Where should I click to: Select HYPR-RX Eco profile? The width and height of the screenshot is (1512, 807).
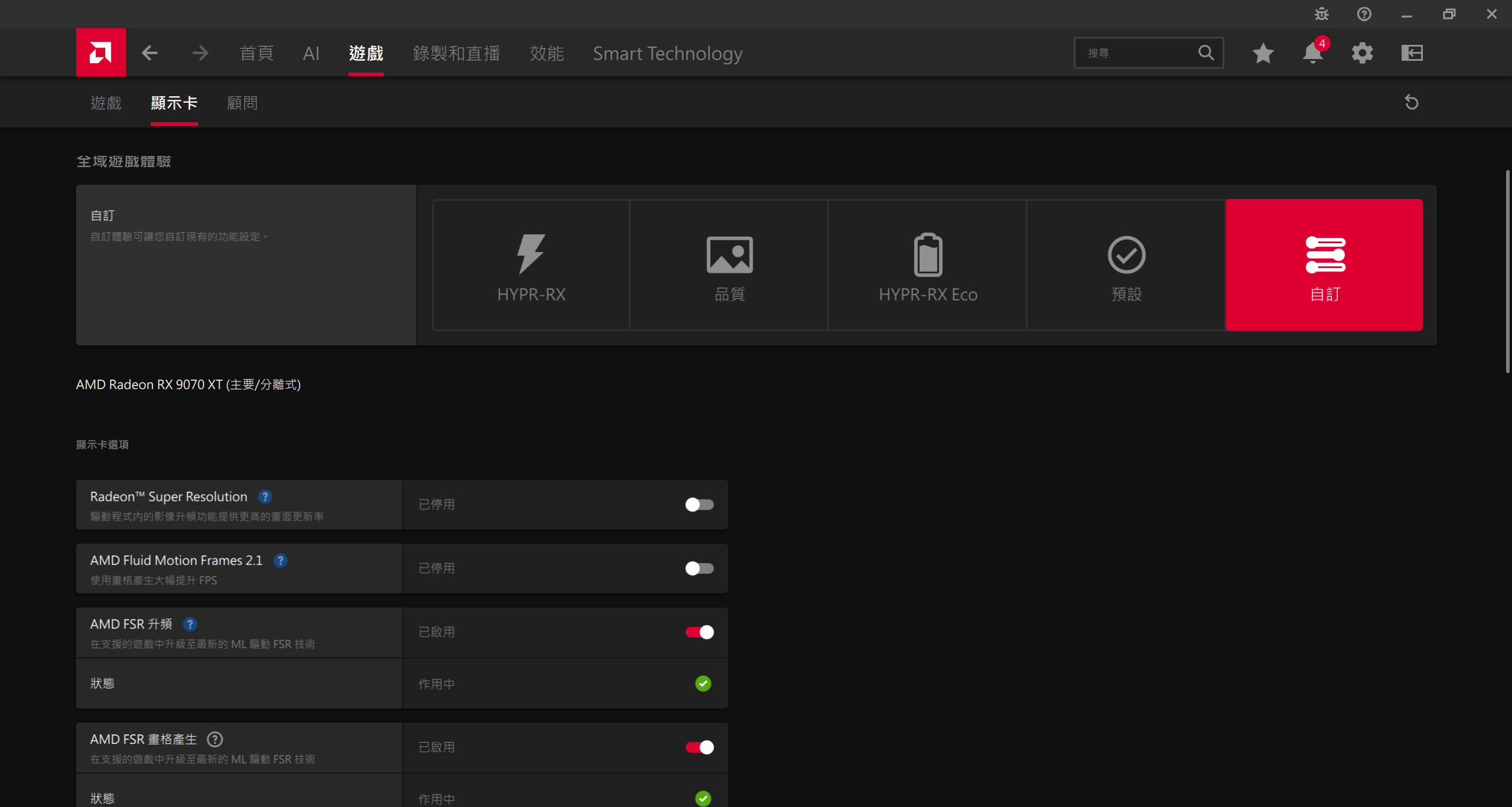928,264
